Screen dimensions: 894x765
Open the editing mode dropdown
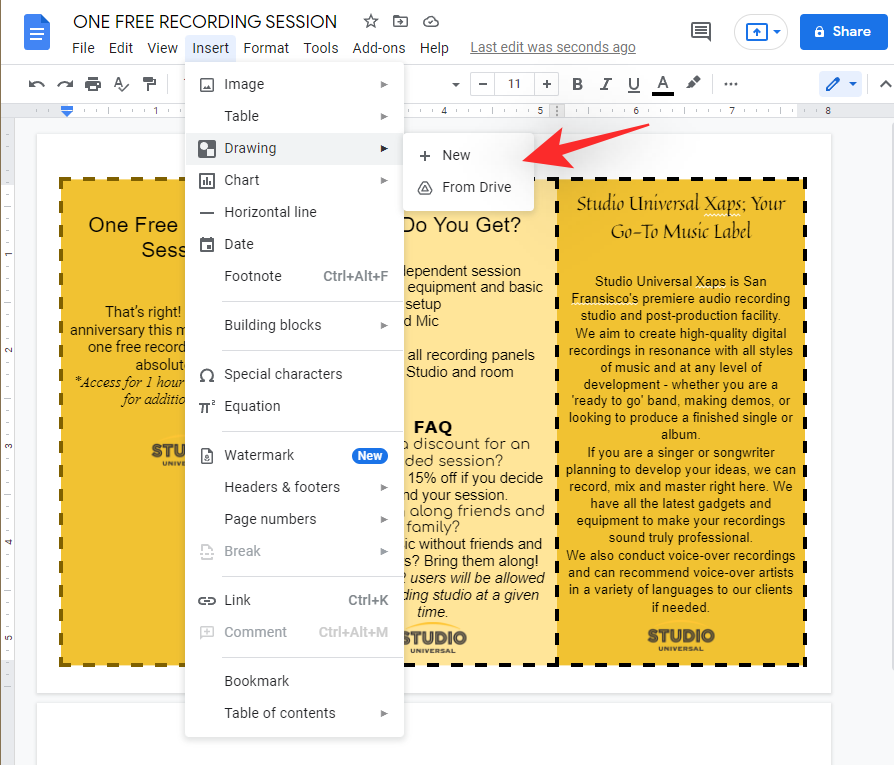click(840, 84)
